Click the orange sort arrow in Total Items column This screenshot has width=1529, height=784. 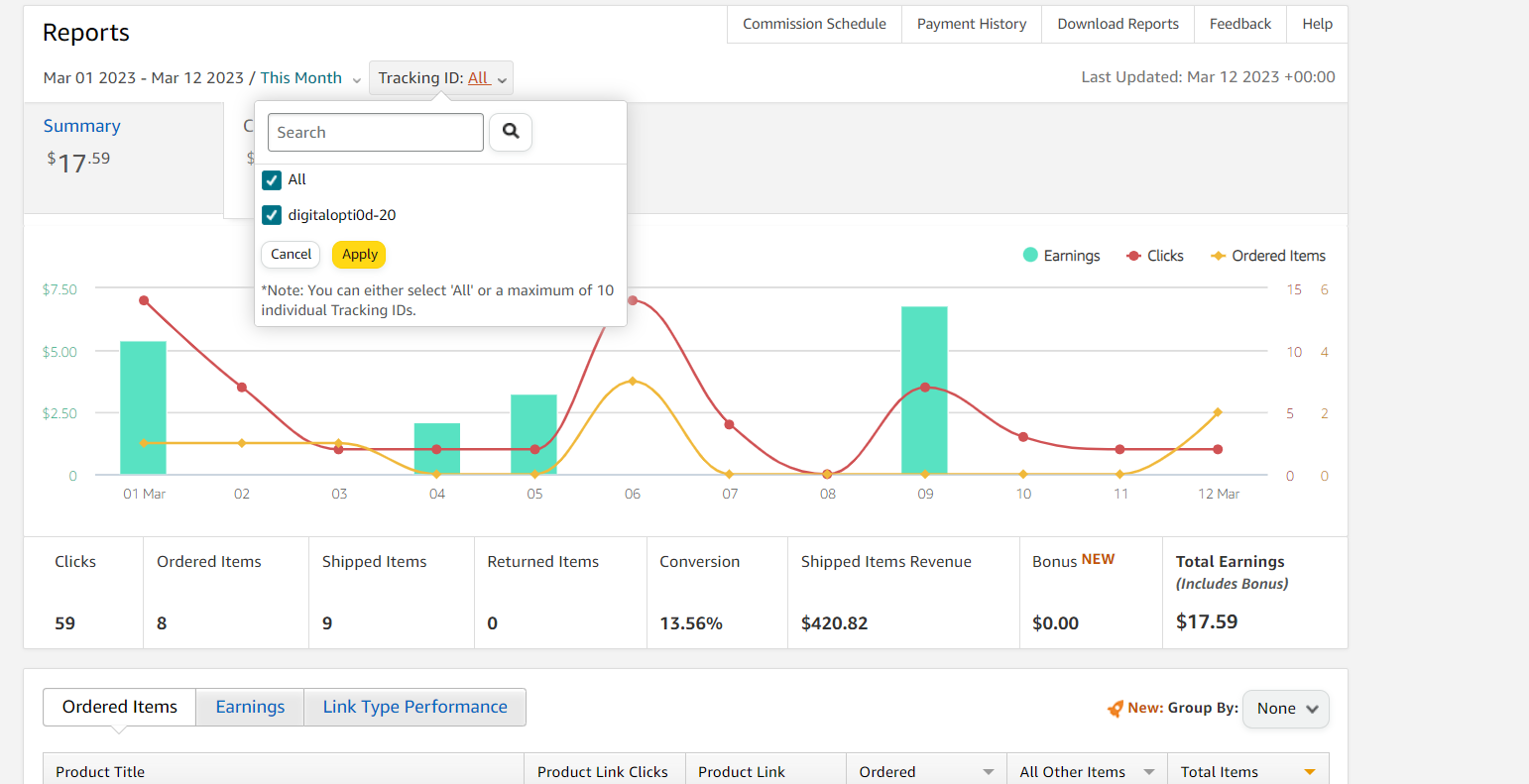pos(1310,772)
